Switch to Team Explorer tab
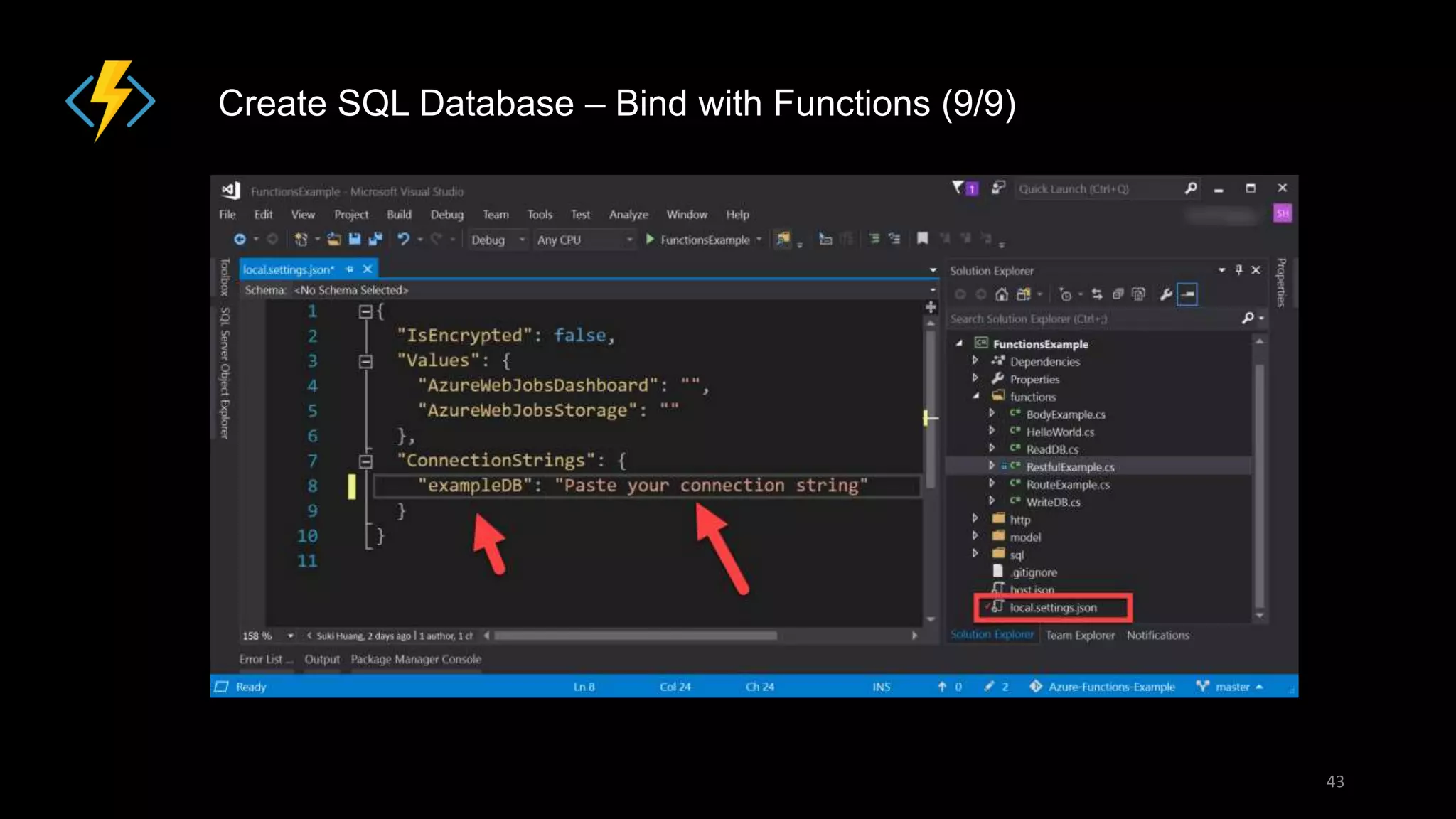 point(1080,635)
